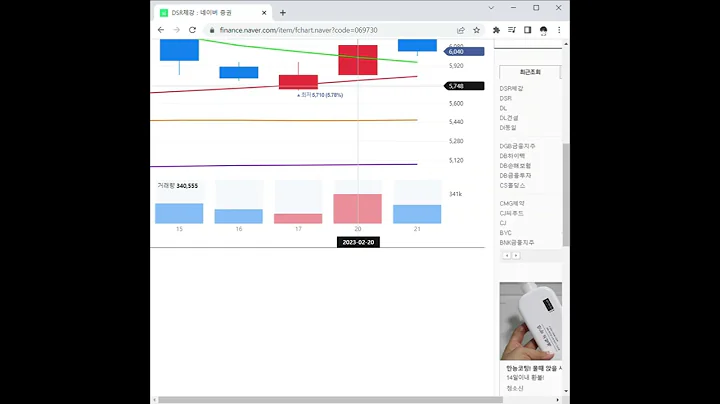The width and height of the screenshot is (720, 404).
Task: Open a new browser tab
Action: [283, 13]
